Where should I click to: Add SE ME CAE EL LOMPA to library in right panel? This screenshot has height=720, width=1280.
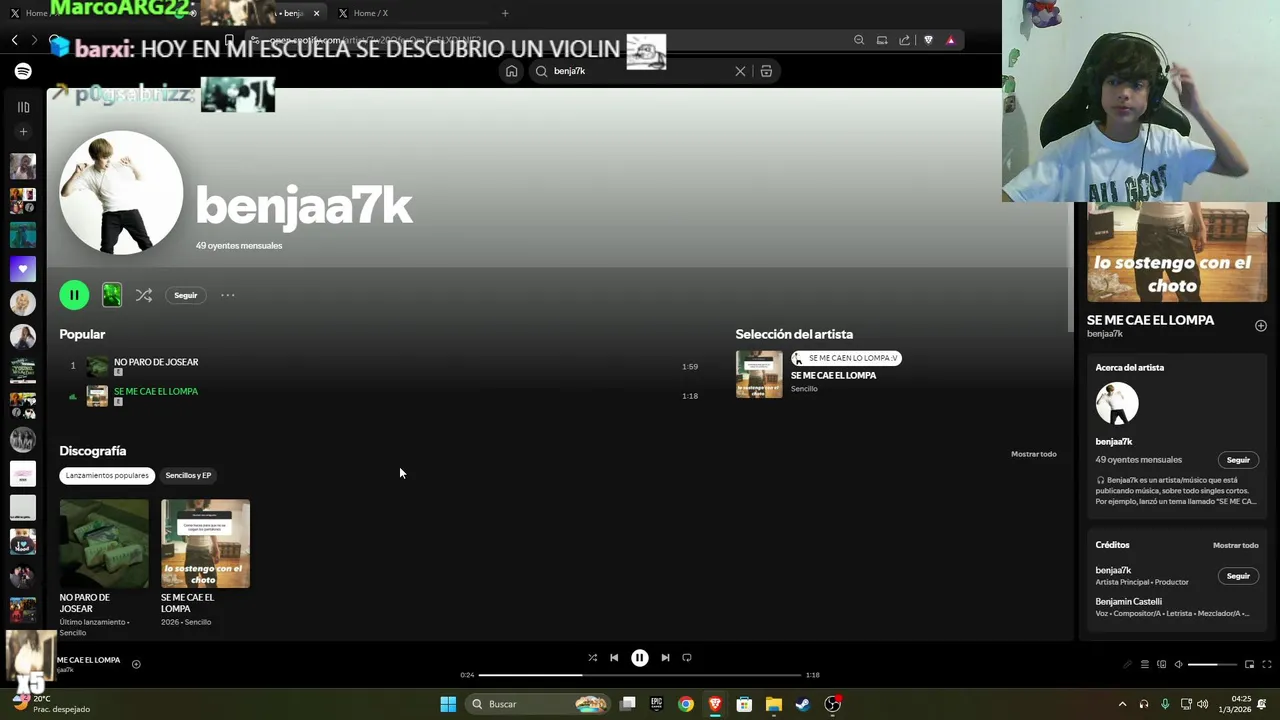pos(1260,326)
